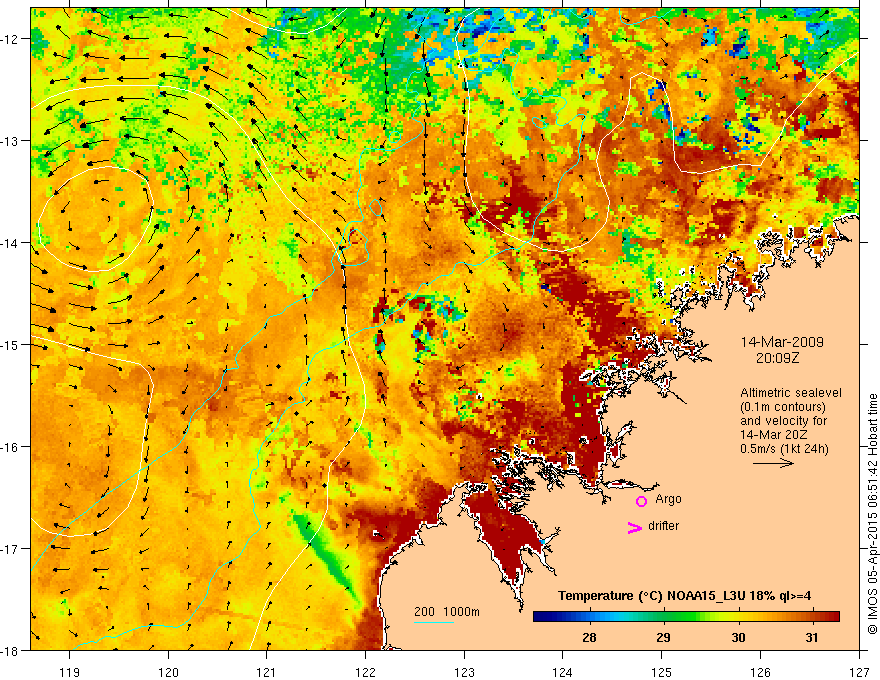Click the '14-Mar 20Z' legend text
This screenshot has width=880, height=680.
tap(774, 435)
